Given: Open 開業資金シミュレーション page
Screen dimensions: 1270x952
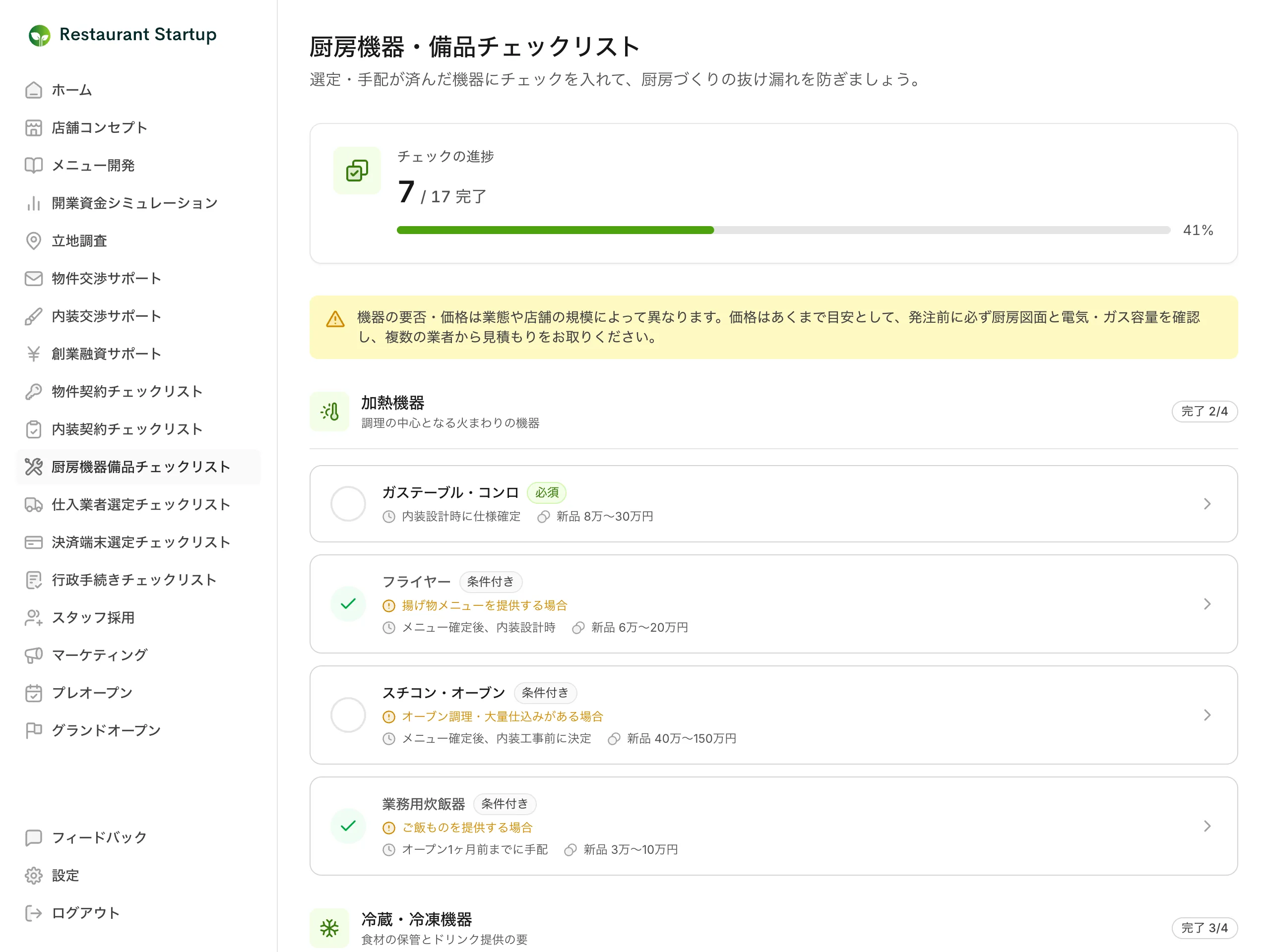Looking at the screenshot, I should 138,203.
